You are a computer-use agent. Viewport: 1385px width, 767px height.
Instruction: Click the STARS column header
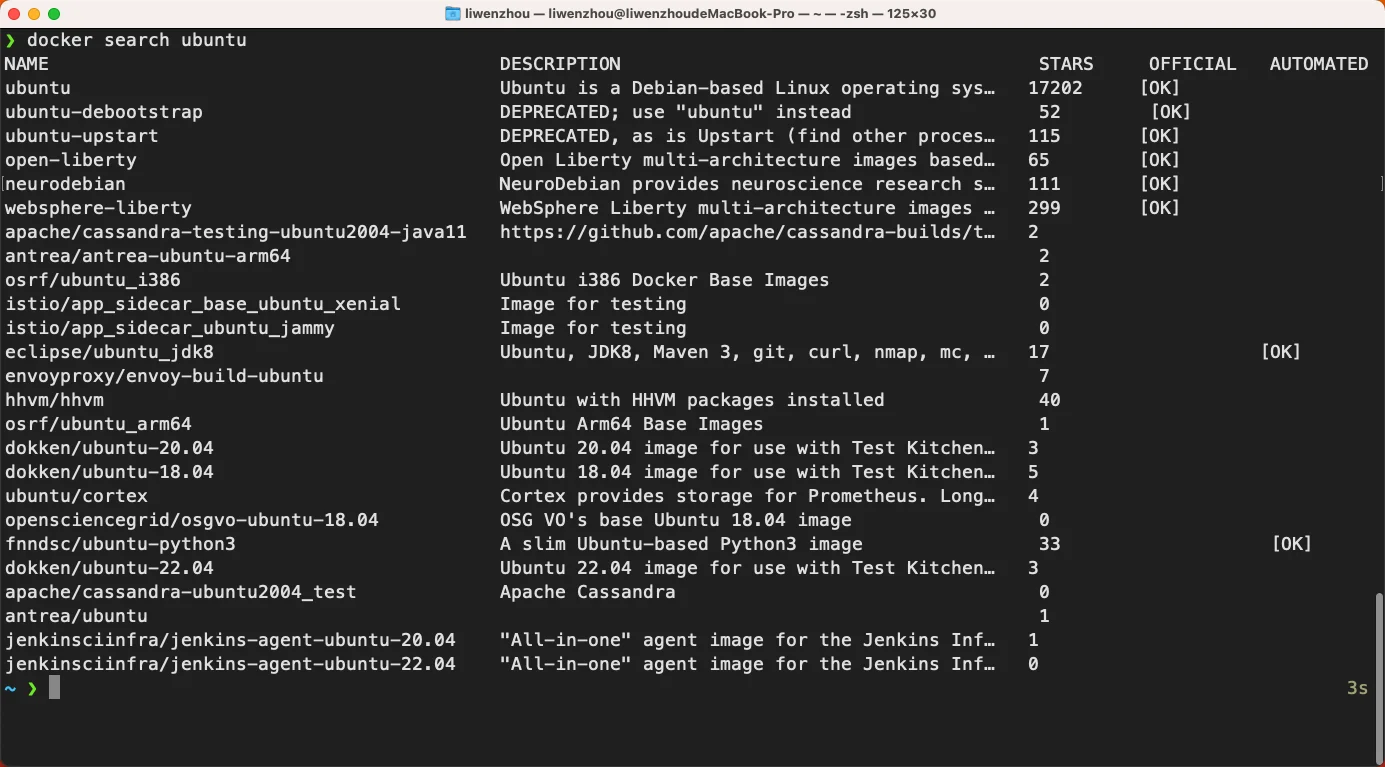point(1066,63)
